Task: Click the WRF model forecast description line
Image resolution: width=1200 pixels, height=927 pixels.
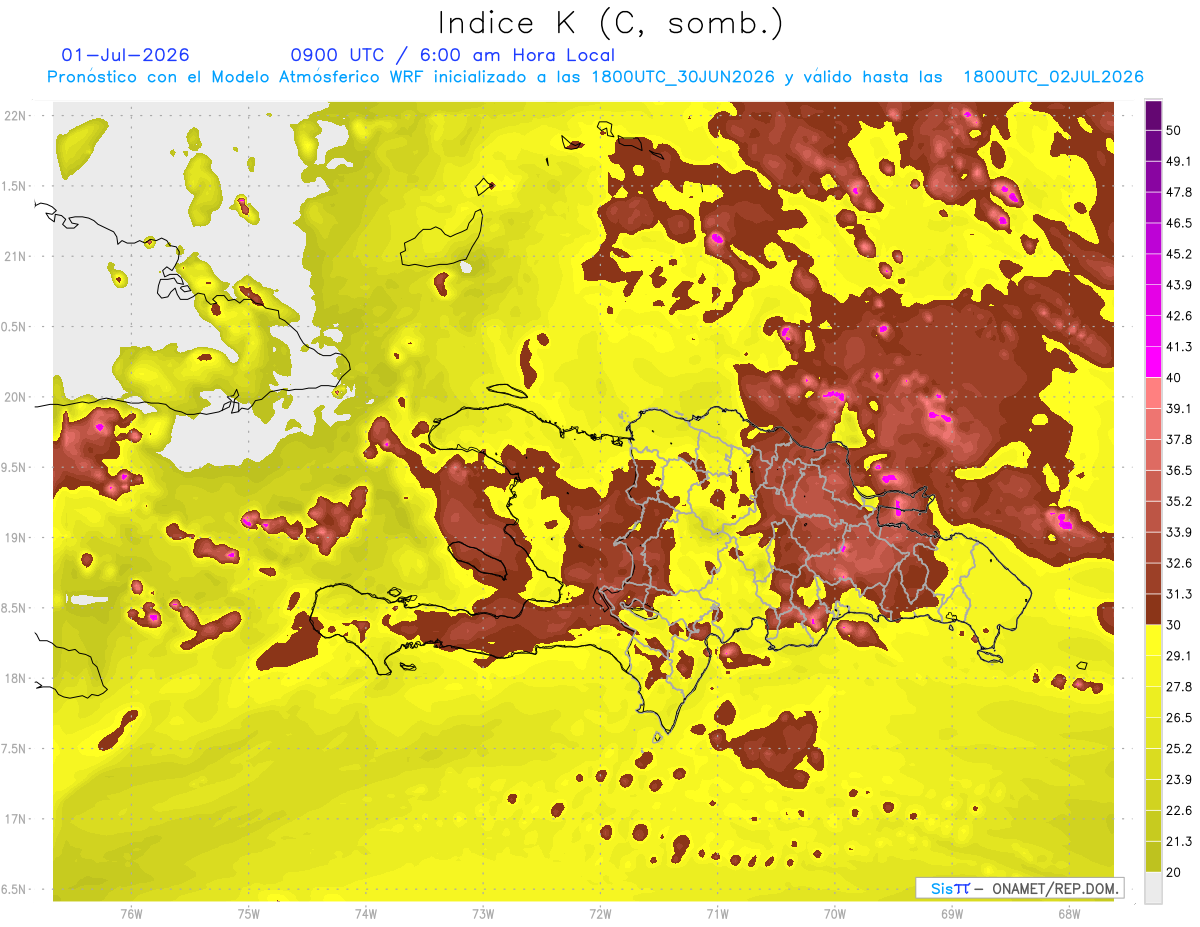Action: click(x=595, y=77)
